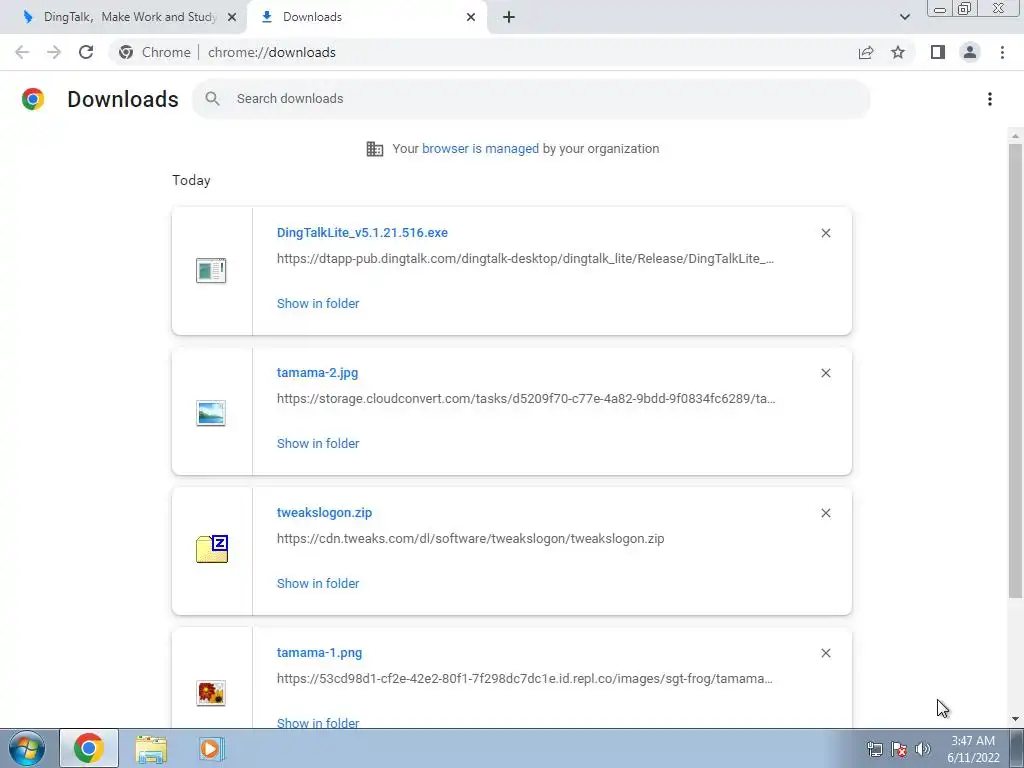
Task: Open the Chrome three-dot main menu
Action: click(1002, 52)
